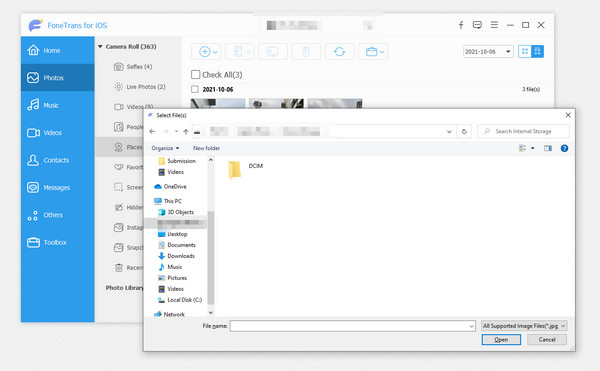
Task: Click the Facebook icon in title bar
Action: 461,25
